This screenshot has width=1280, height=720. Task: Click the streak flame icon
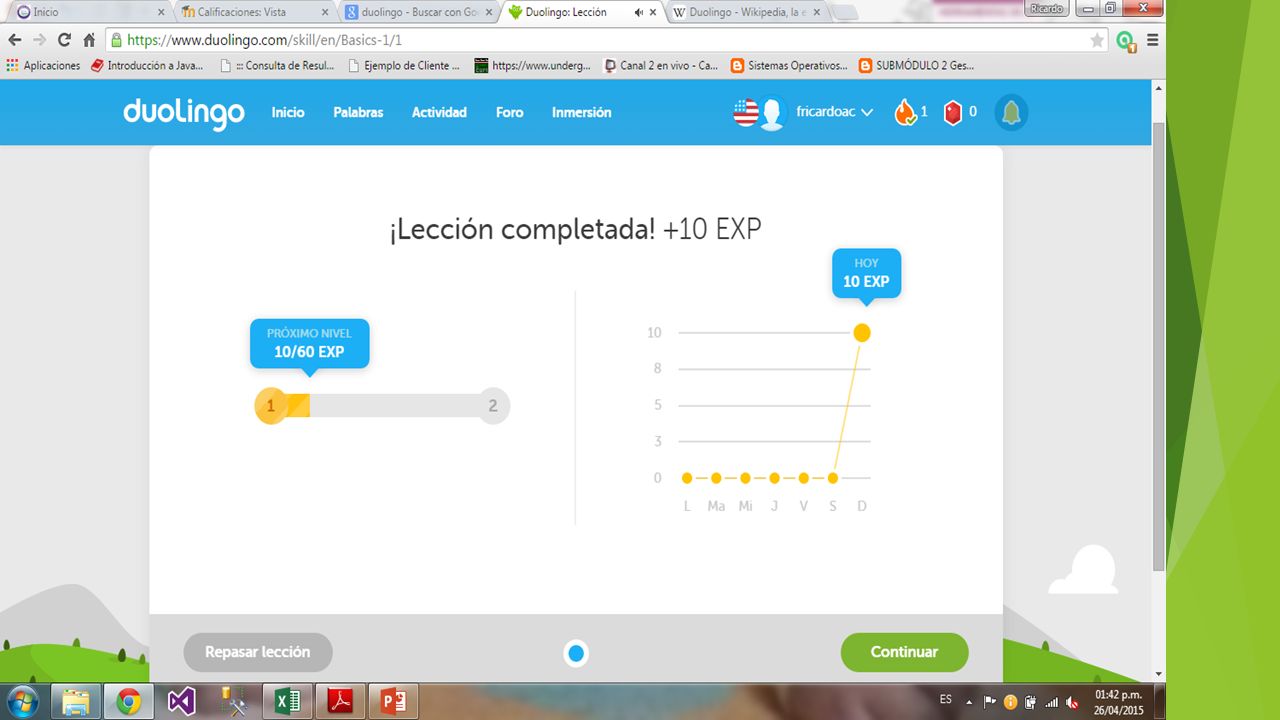click(905, 112)
